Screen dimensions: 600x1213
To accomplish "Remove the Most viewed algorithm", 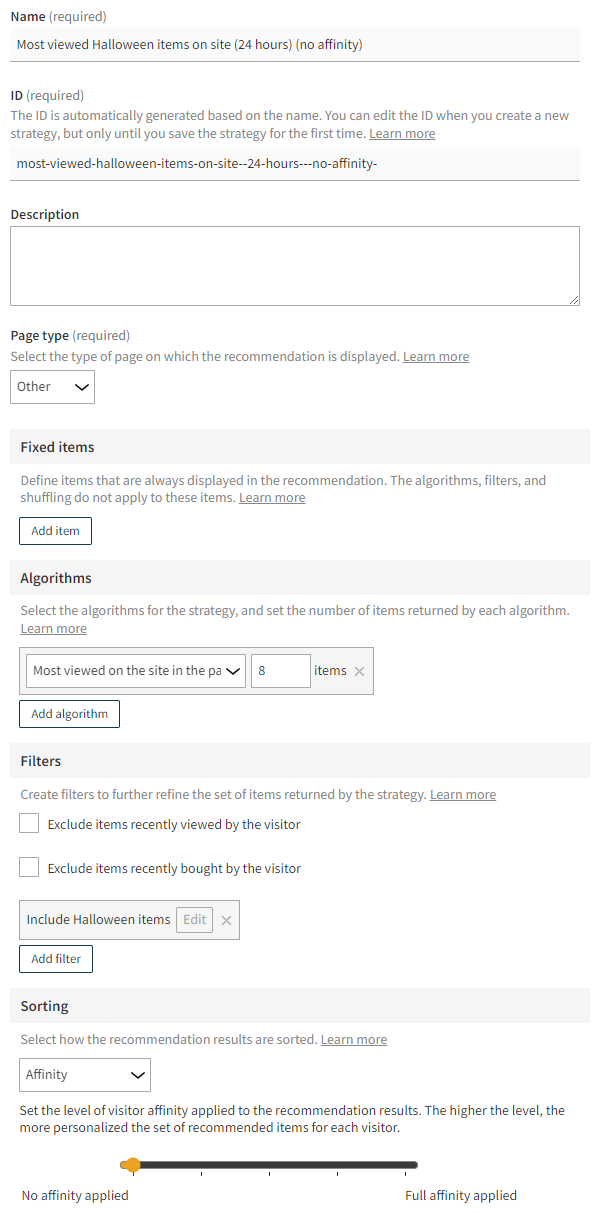I will click(358, 671).
